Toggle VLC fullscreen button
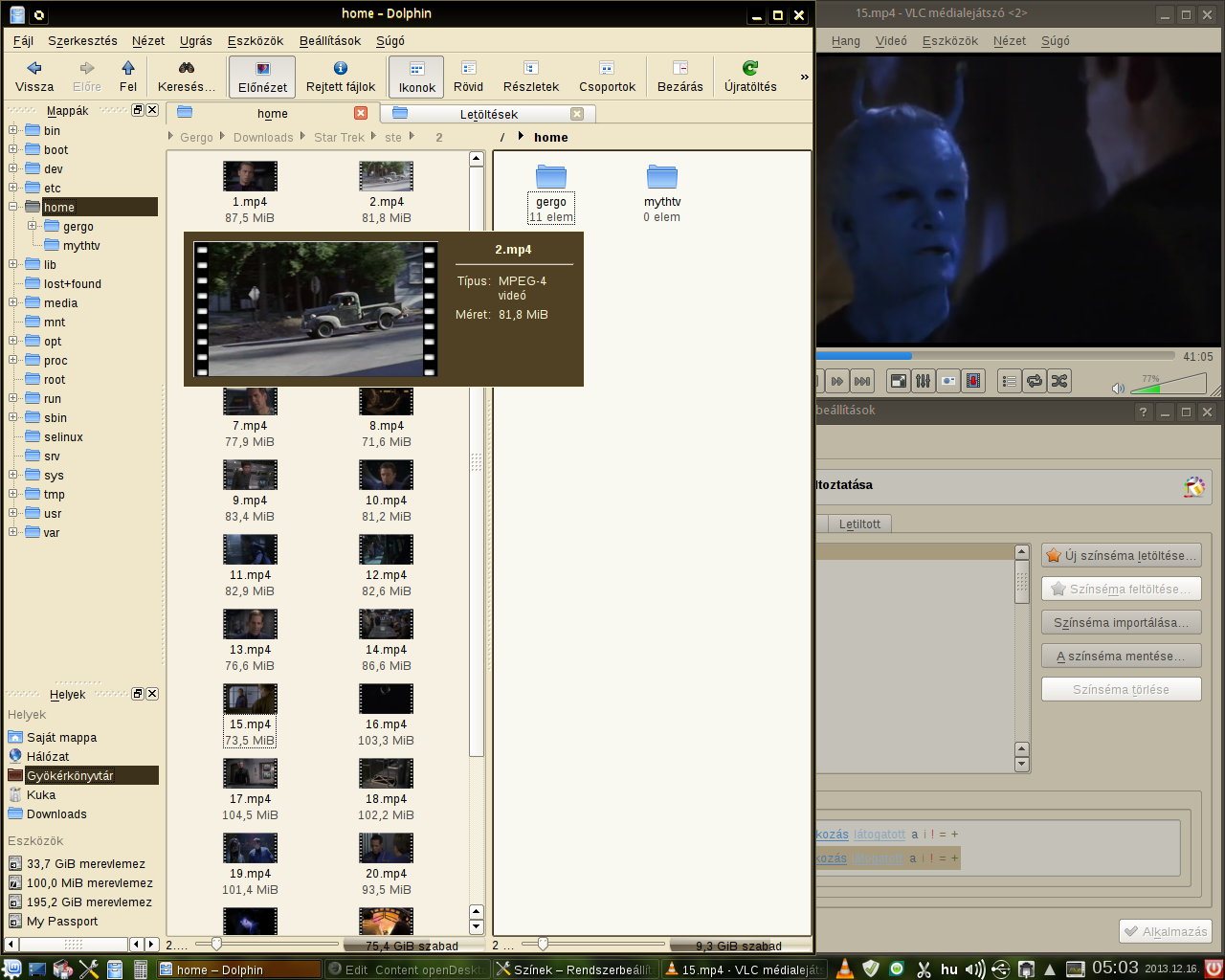This screenshot has height=980, width=1225. click(899, 381)
